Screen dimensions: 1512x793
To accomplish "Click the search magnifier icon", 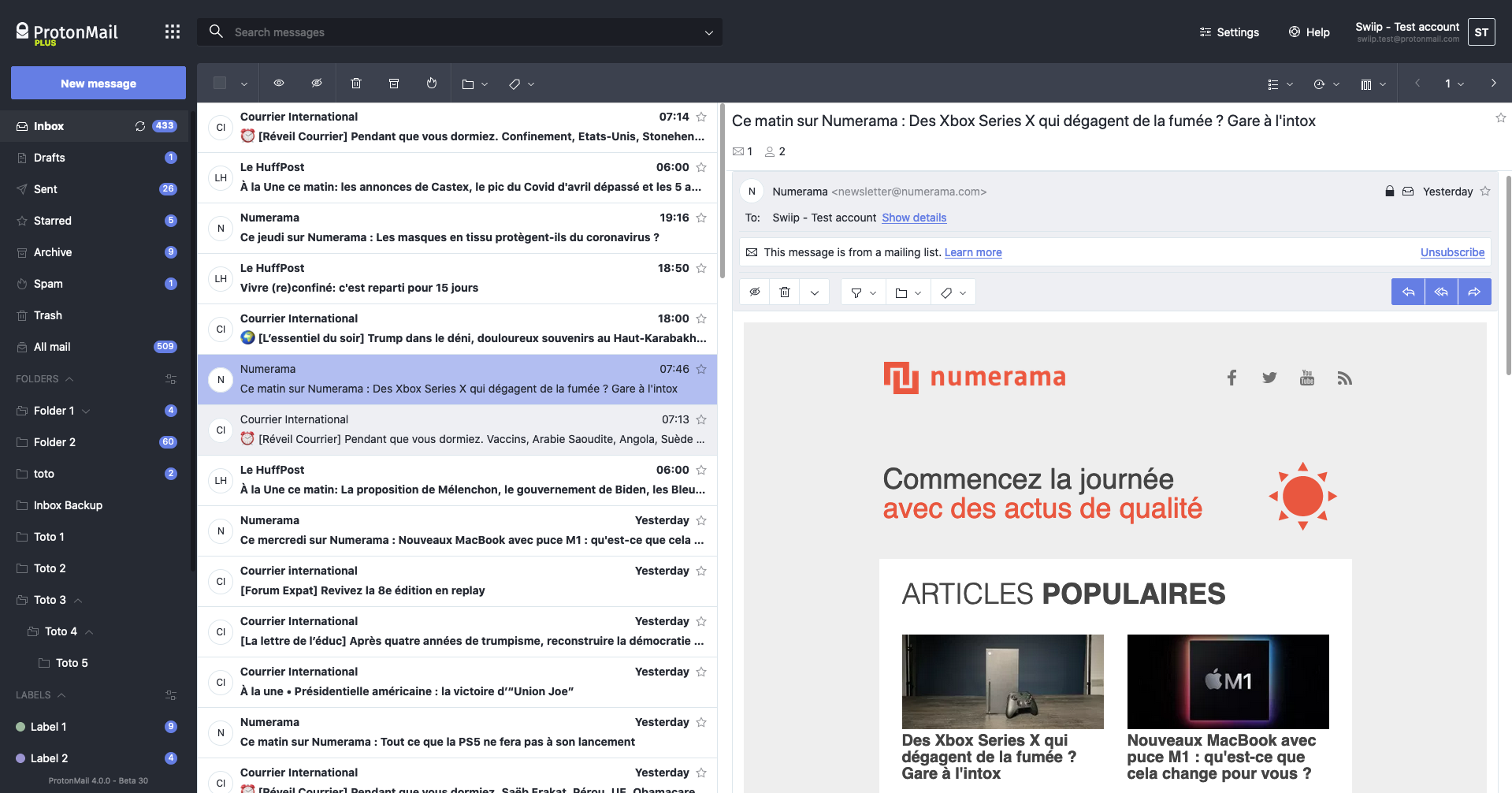I will coord(216,32).
